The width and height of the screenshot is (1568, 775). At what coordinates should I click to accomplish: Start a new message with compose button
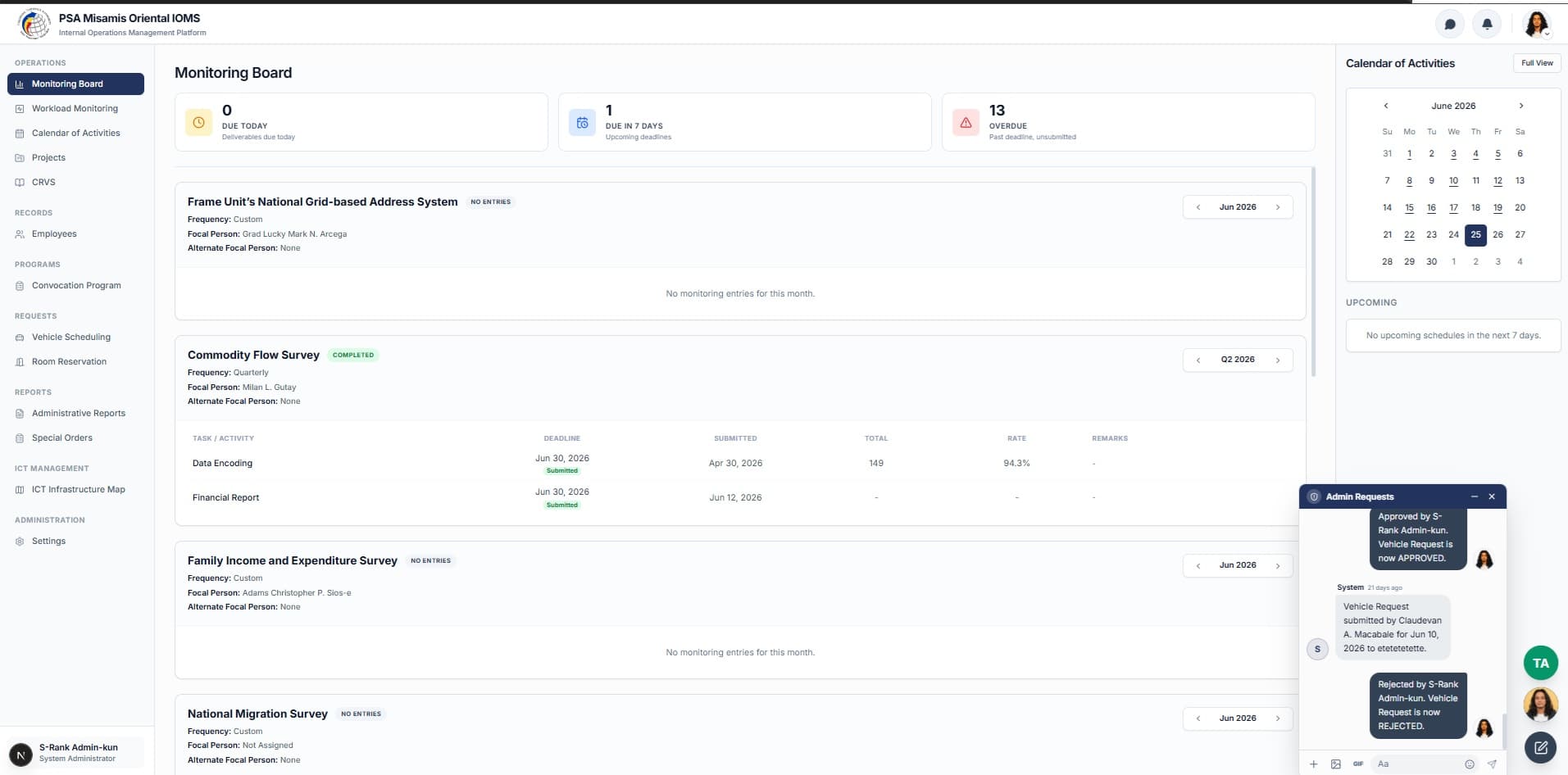[x=1540, y=747]
